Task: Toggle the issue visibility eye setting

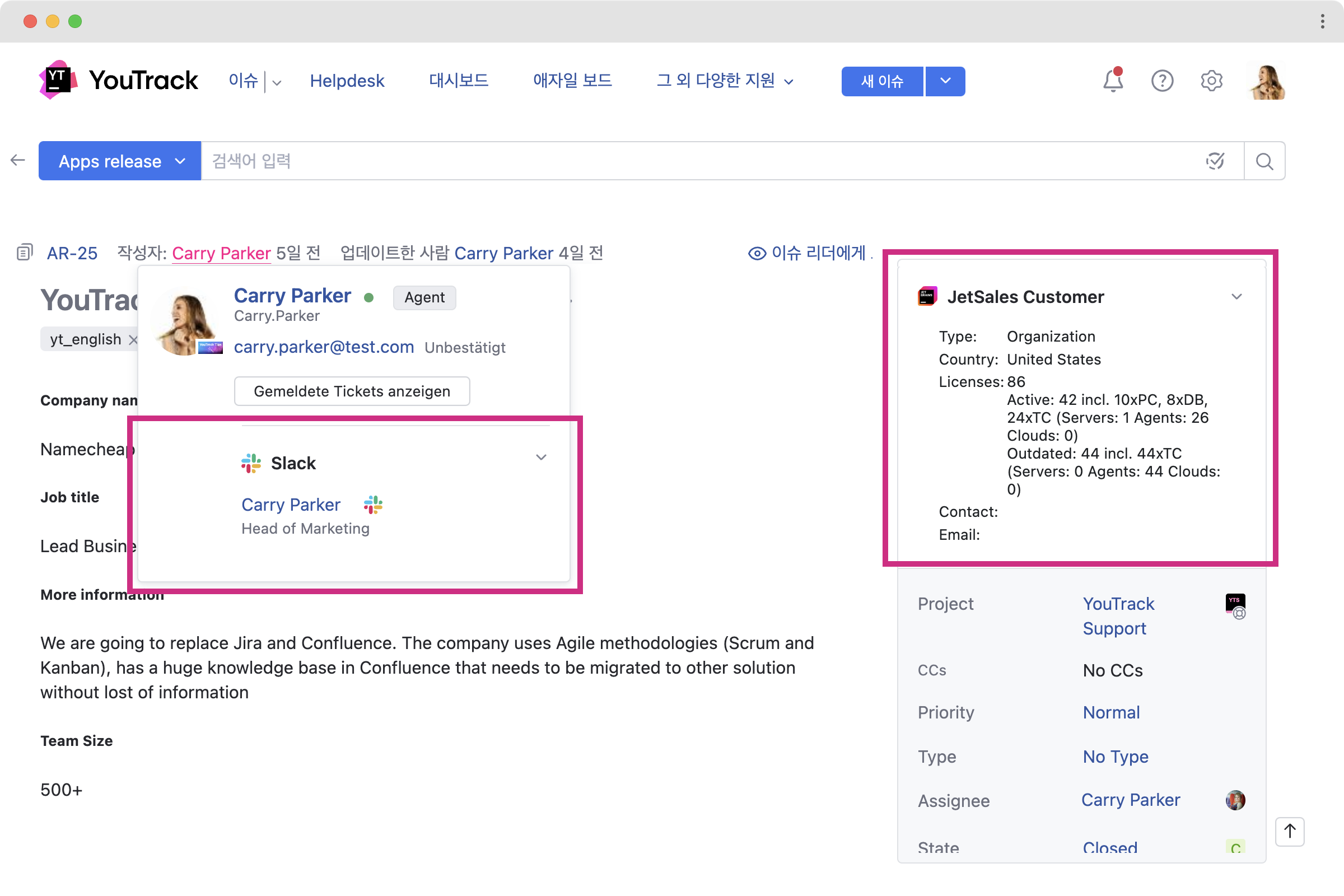Action: [757, 253]
